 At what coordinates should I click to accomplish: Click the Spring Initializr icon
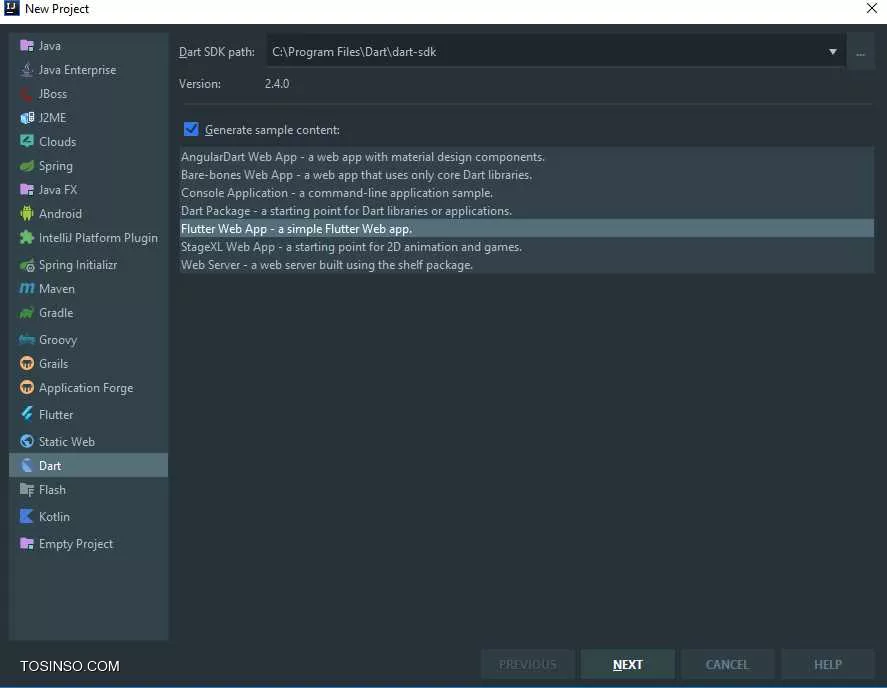[27, 265]
